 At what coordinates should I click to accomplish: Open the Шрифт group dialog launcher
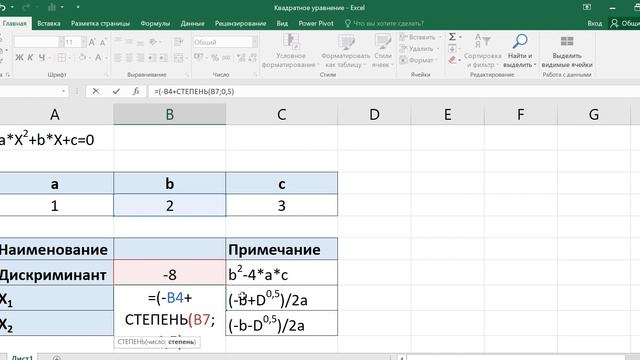[106, 75]
